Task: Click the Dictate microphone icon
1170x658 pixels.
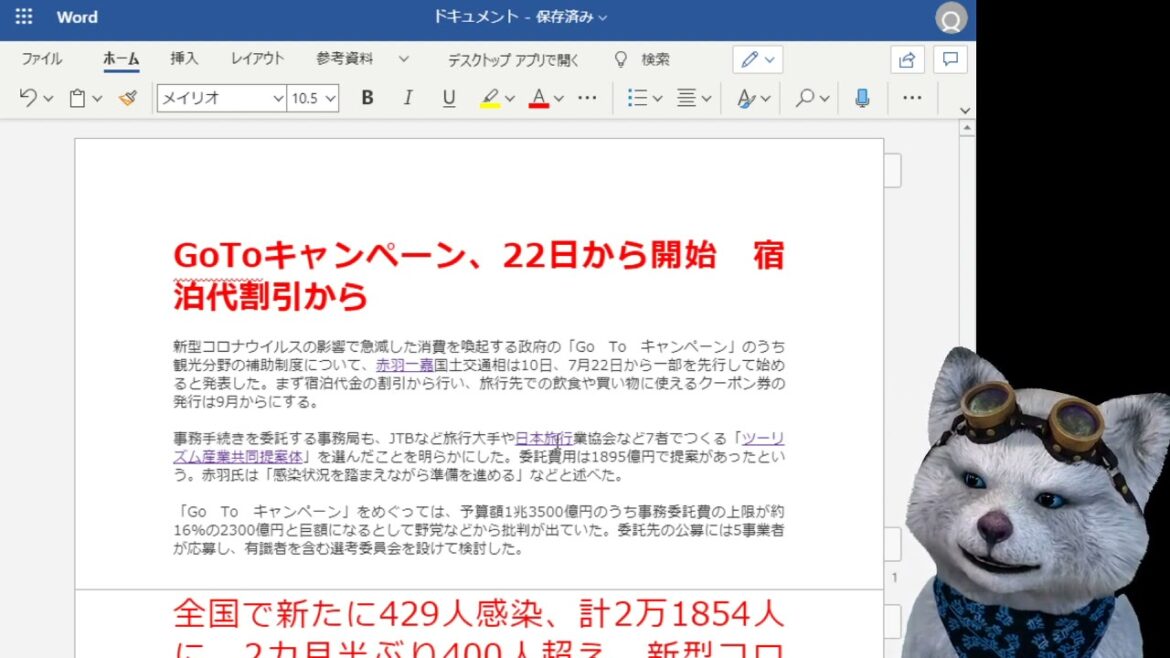Action: pyautogui.click(x=862, y=98)
